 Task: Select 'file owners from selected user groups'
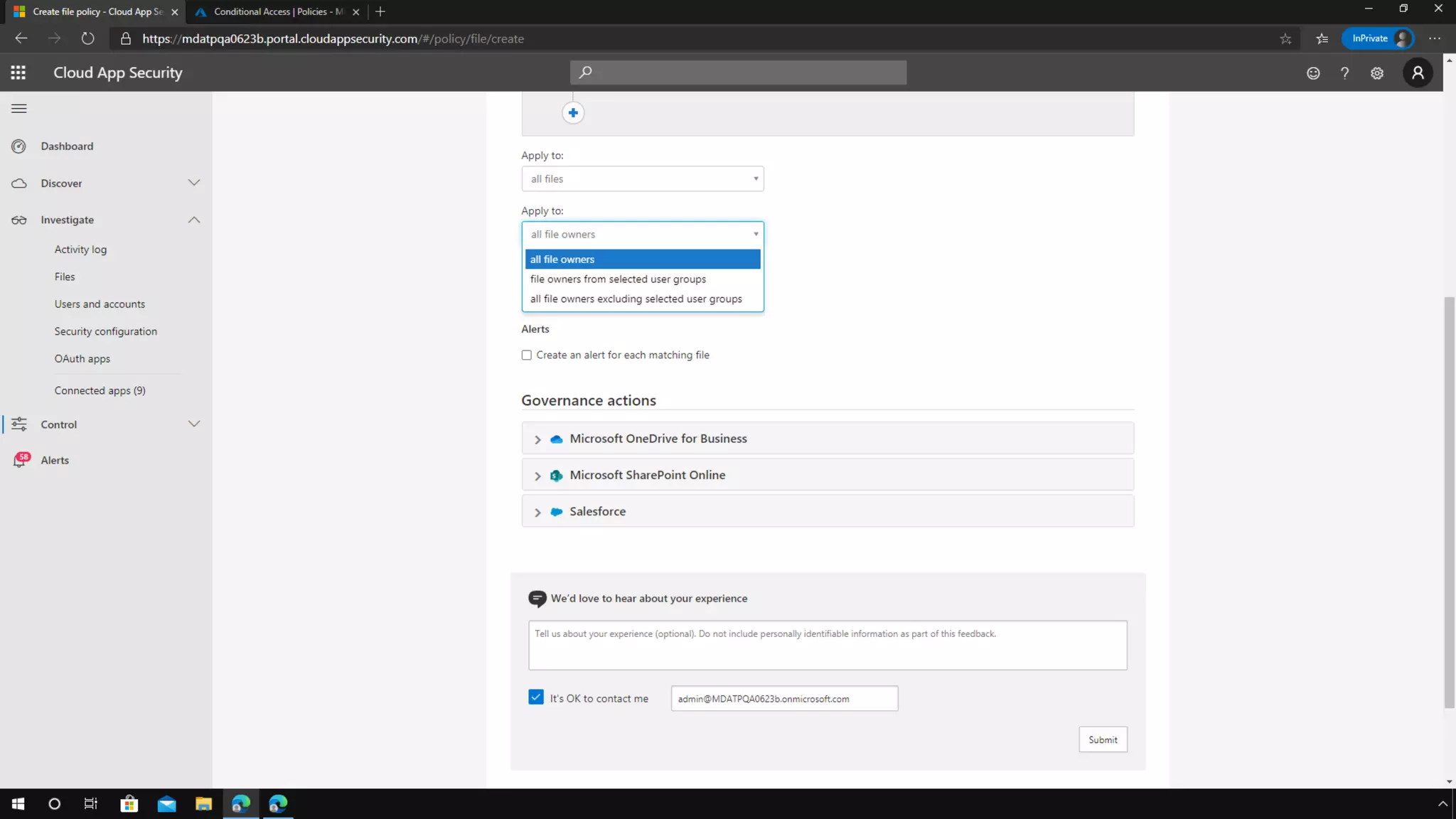click(x=618, y=279)
